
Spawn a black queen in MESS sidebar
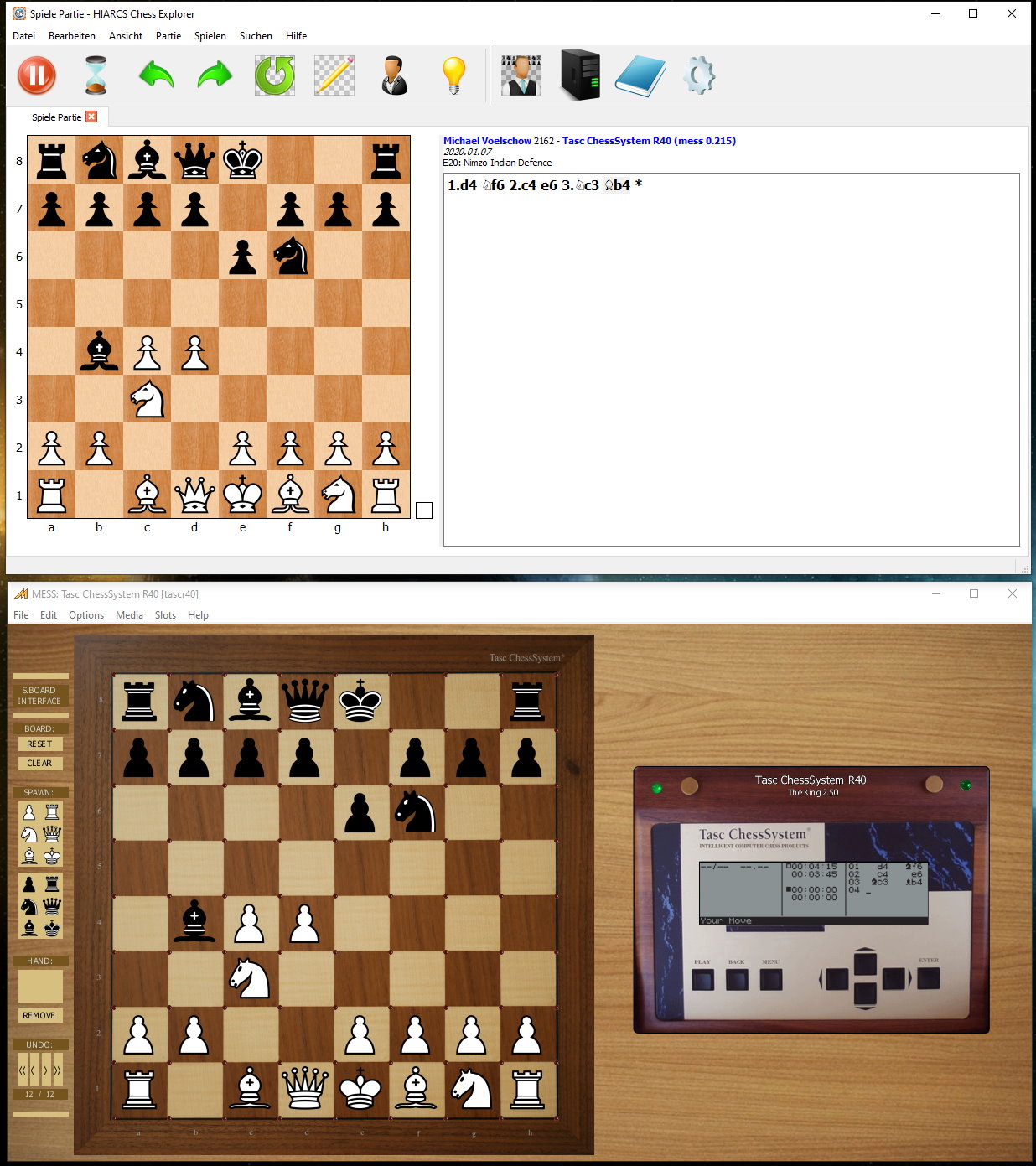click(52, 906)
